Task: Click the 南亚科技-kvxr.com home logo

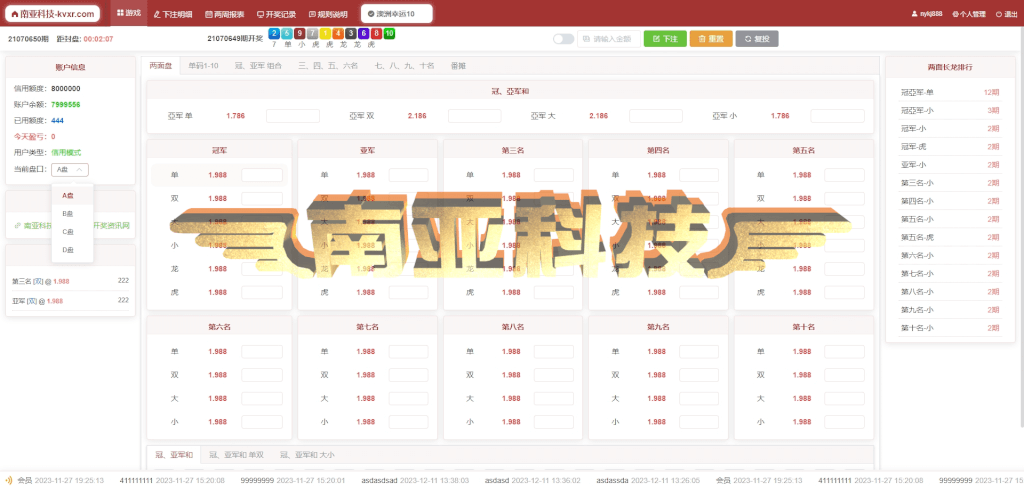Action: pyautogui.click(x=52, y=13)
